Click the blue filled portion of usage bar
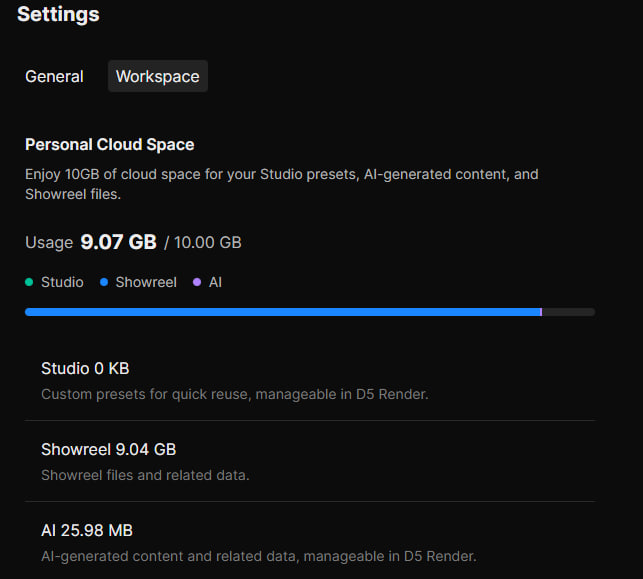The image size is (643, 579). coord(280,312)
